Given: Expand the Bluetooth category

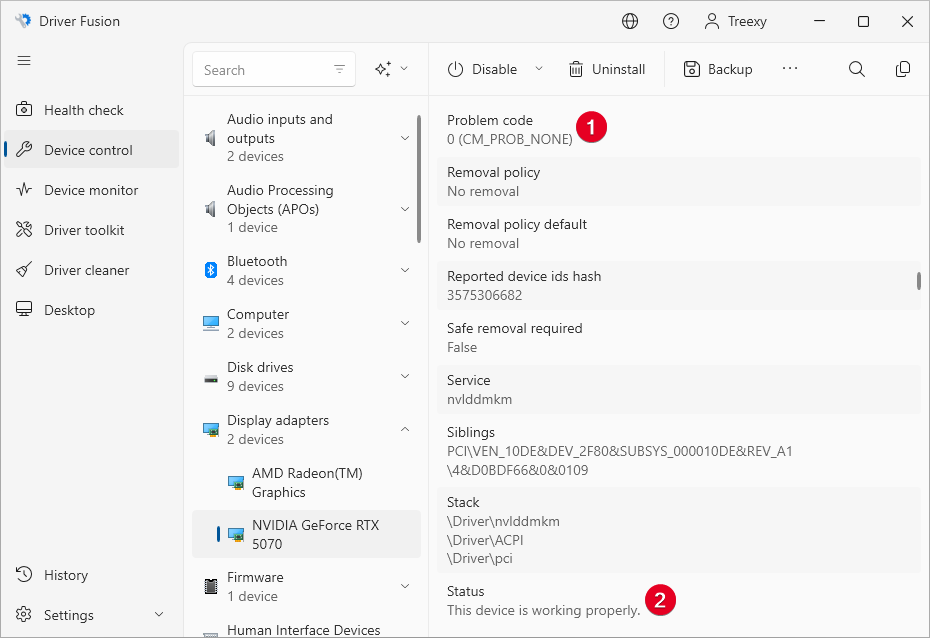Looking at the screenshot, I should tap(405, 270).
